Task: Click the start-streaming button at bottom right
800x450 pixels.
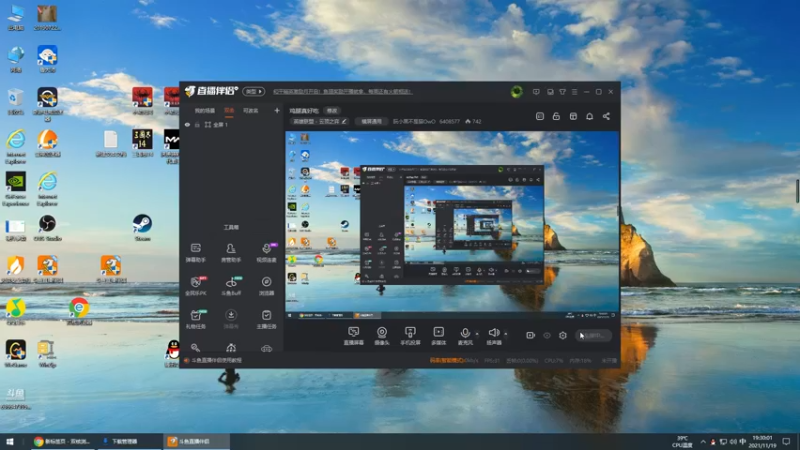Action: coord(593,335)
